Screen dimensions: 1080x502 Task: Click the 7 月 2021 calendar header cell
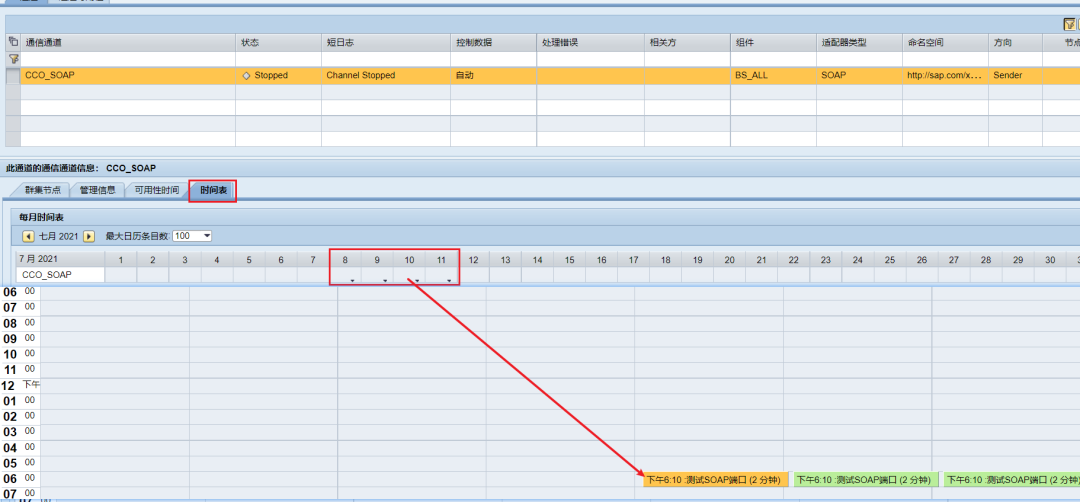click(61, 260)
